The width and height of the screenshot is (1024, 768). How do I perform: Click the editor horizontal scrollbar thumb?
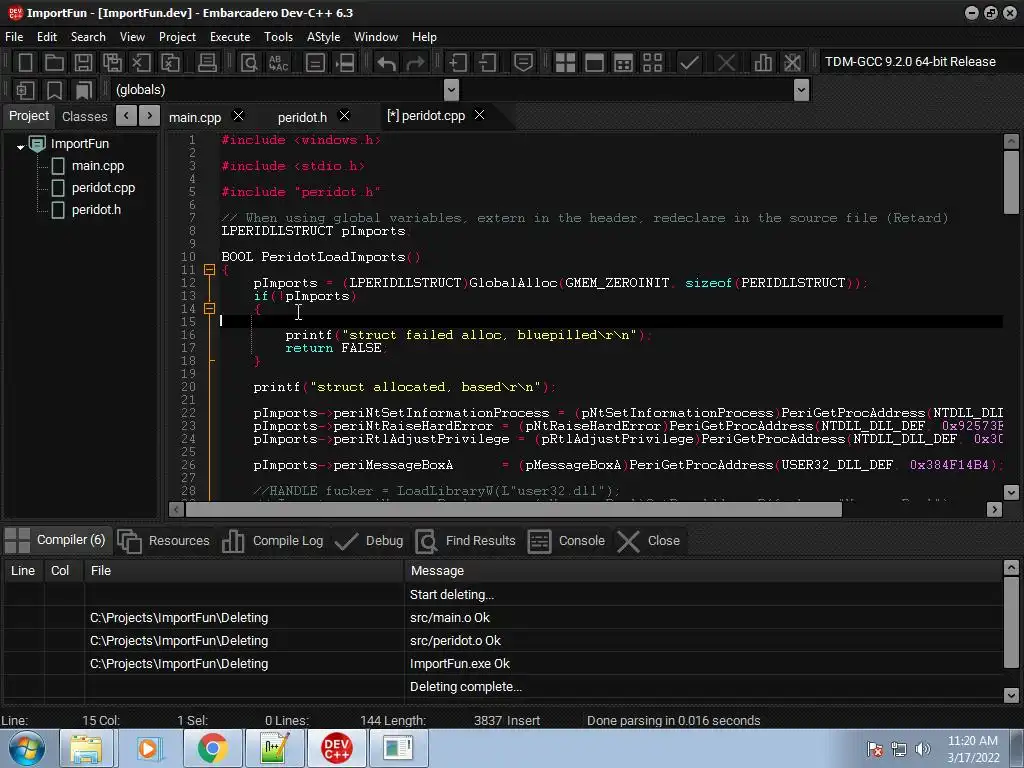(513, 509)
